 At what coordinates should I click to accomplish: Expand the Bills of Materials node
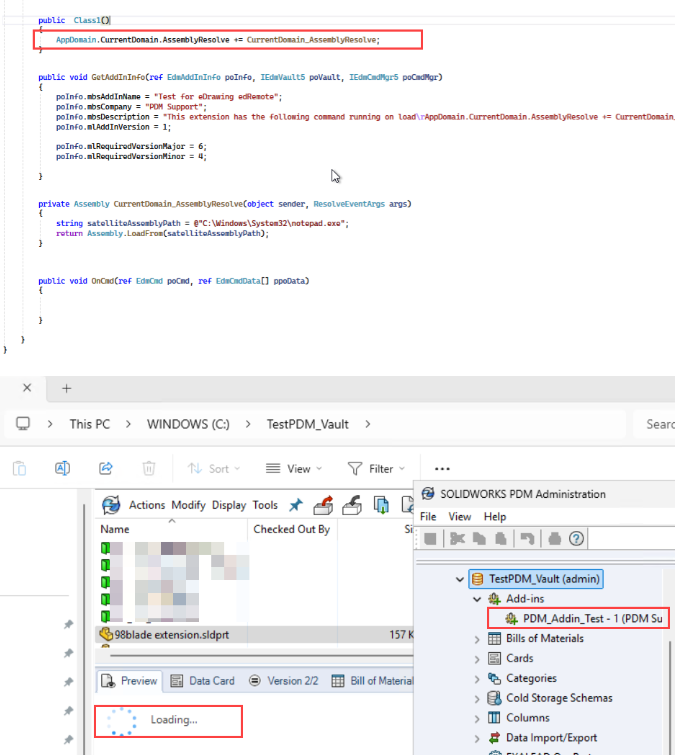[x=477, y=639]
